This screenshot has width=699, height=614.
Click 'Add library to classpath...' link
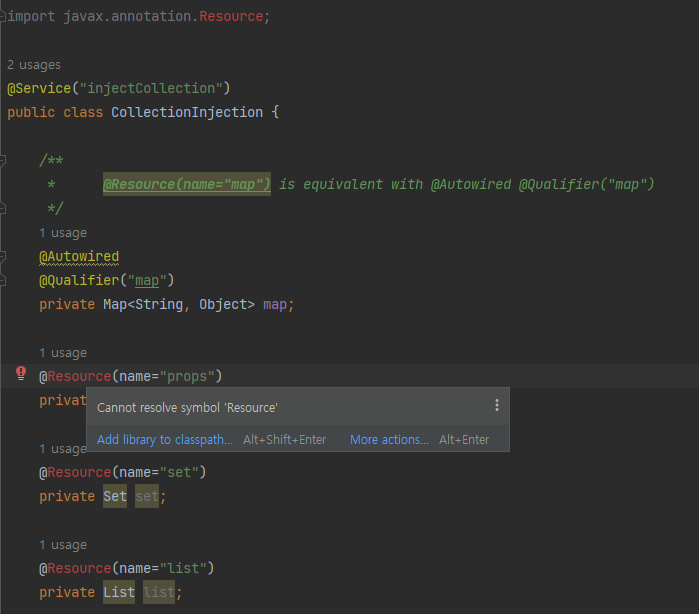pos(164,440)
